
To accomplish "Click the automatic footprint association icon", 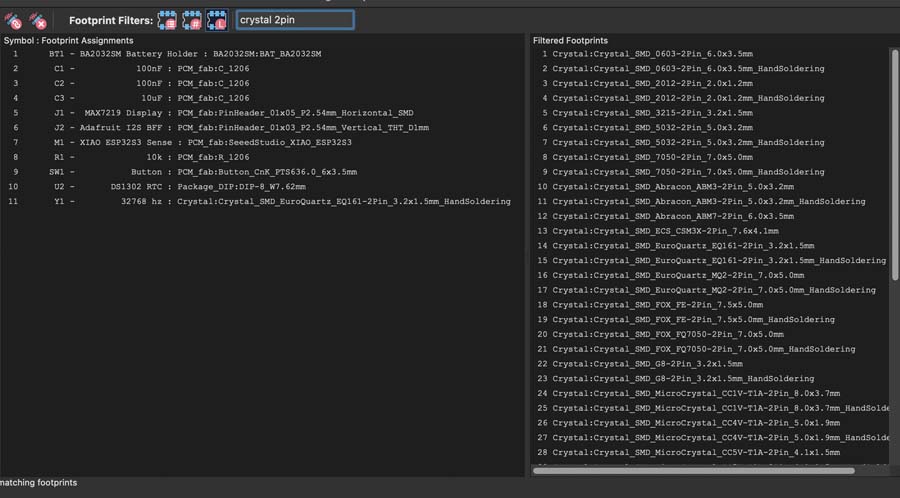I will [13, 20].
